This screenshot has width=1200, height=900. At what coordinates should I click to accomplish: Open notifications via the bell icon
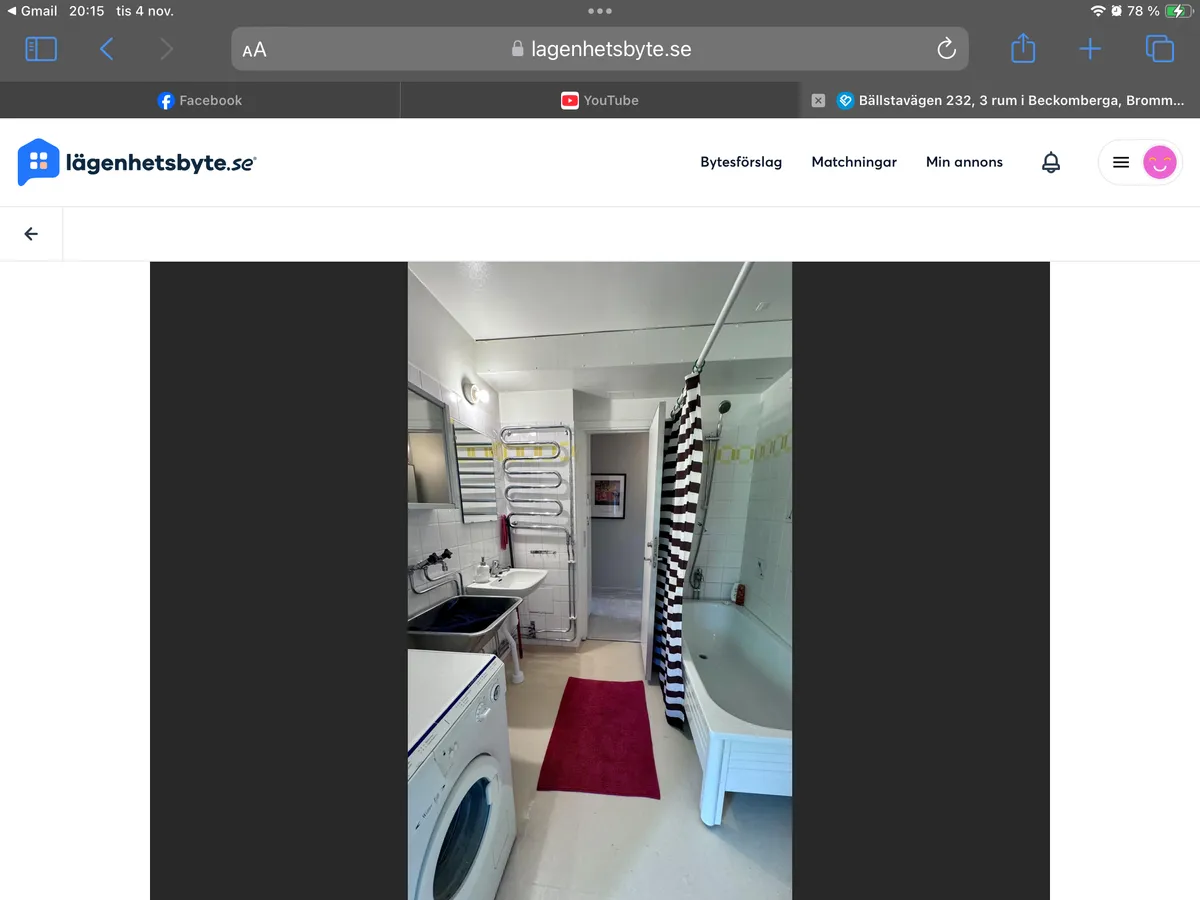pyautogui.click(x=1050, y=161)
